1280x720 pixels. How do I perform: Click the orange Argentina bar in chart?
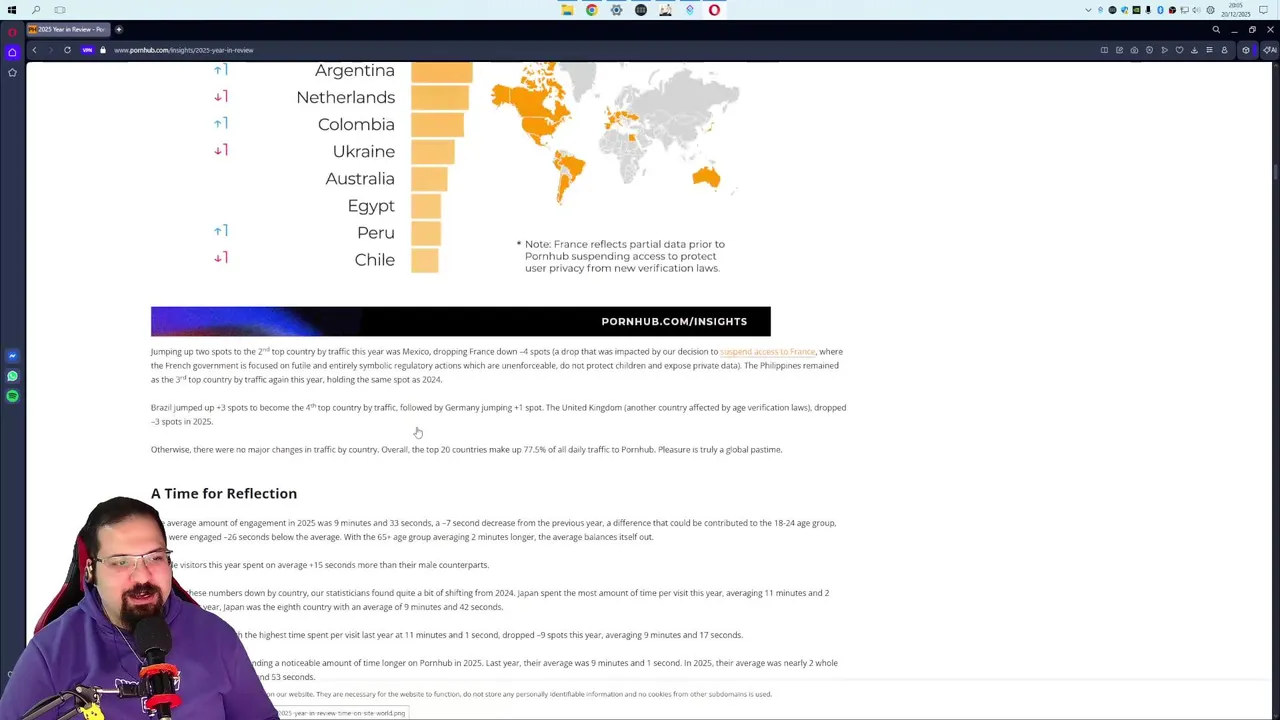(441, 71)
